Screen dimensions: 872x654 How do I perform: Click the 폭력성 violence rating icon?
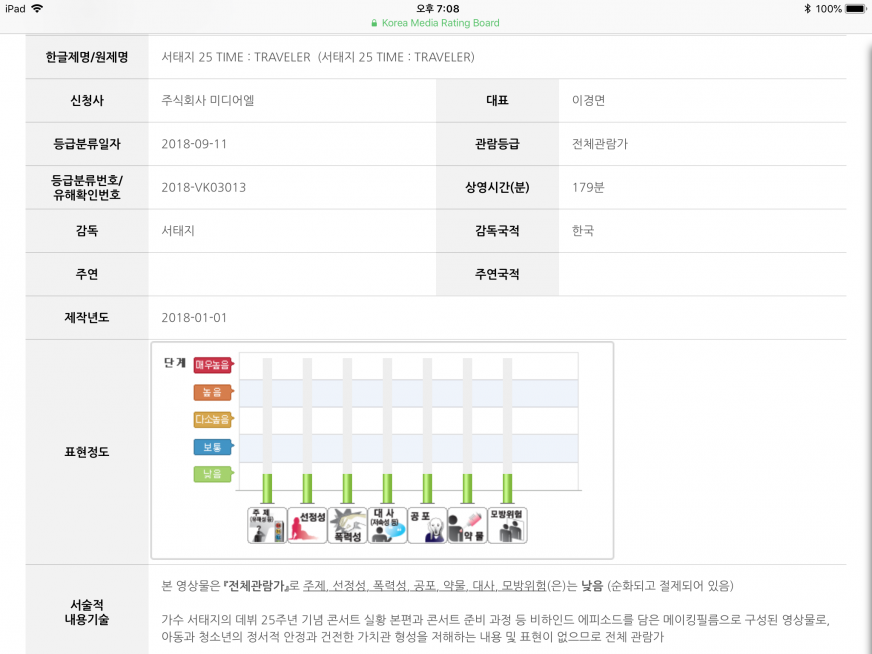347,525
